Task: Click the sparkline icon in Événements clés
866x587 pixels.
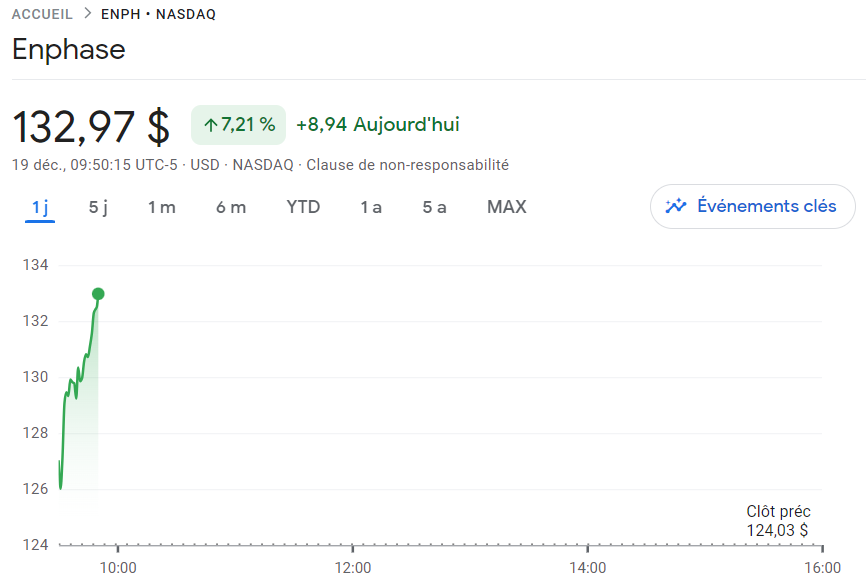Action: [675, 206]
